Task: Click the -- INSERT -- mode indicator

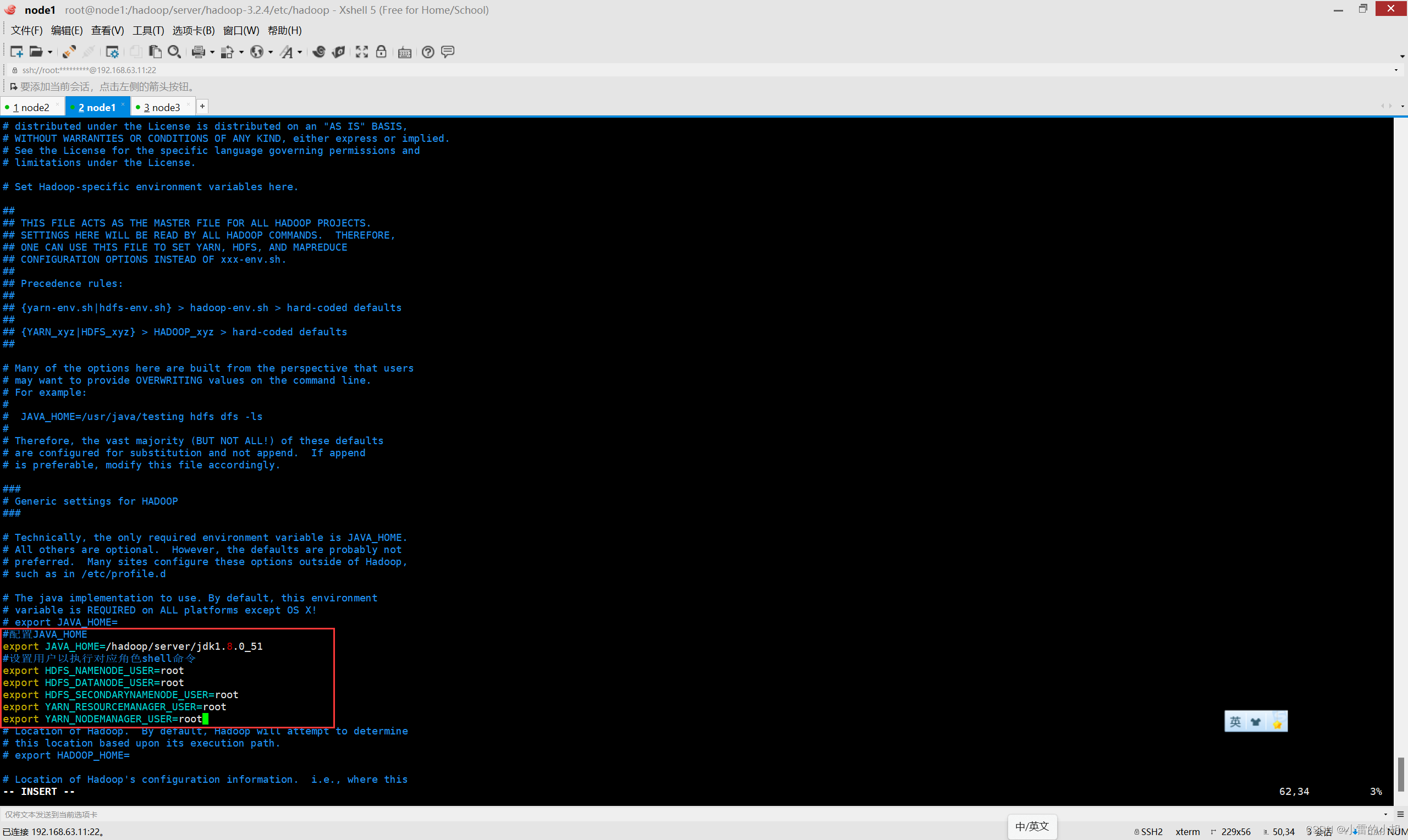Action: coord(39,792)
